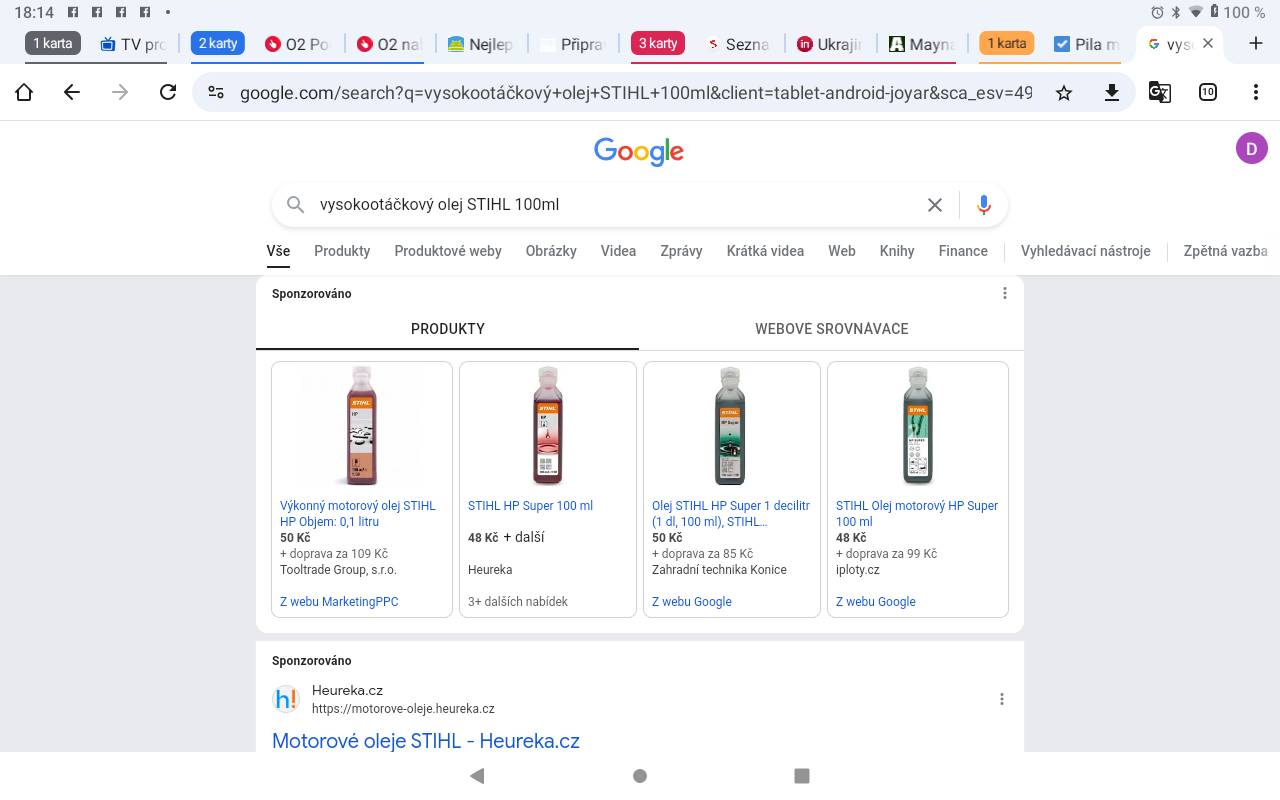Expand the '3 karty' tab group

658,43
